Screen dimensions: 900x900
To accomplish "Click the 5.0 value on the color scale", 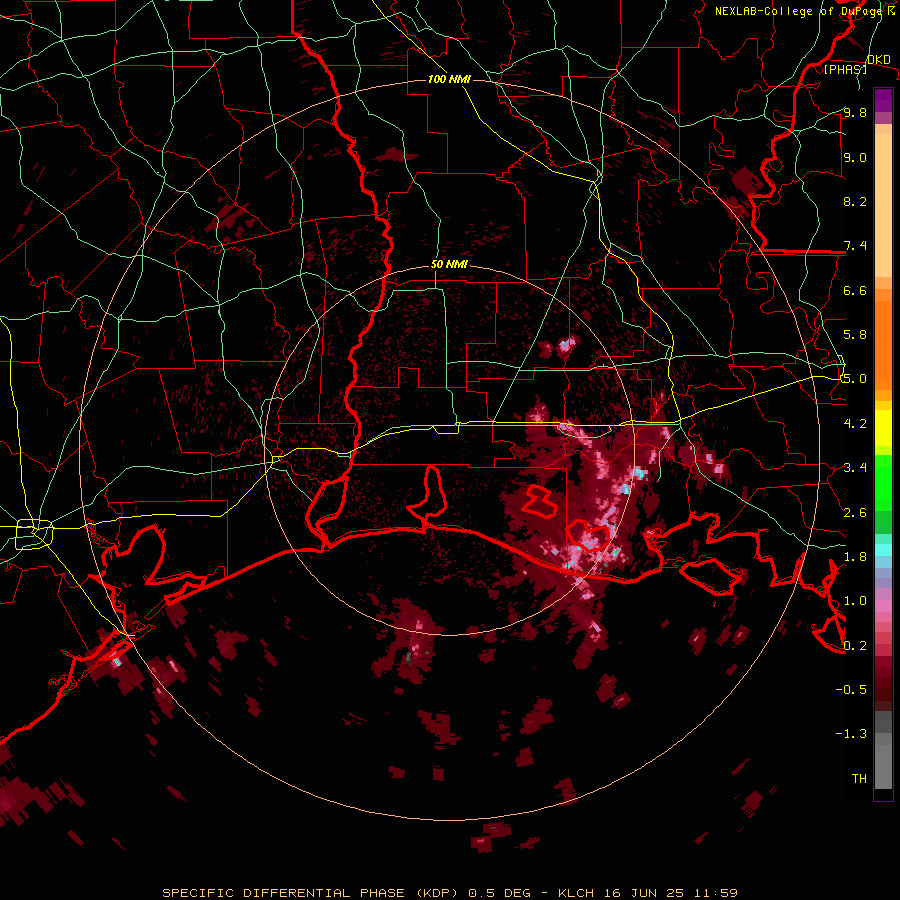I will (855, 379).
